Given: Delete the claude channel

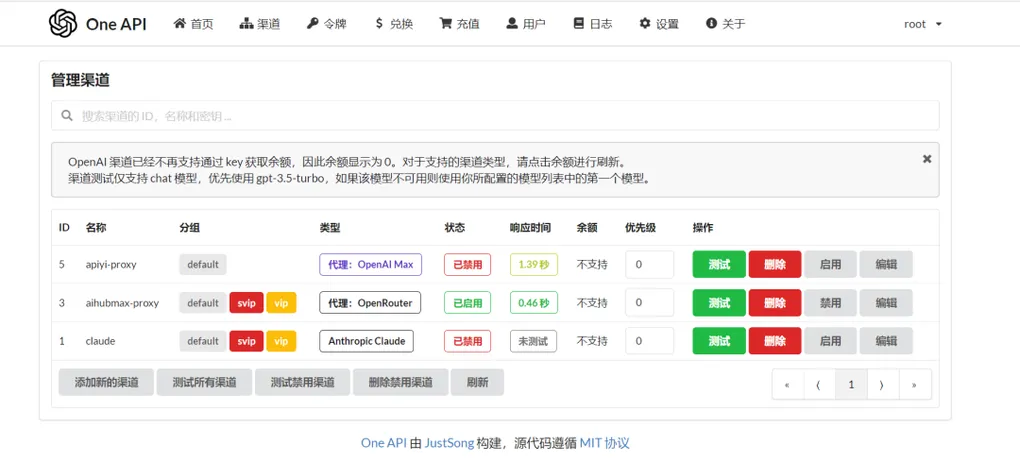Looking at the screenshot, I should coord(775,341).
